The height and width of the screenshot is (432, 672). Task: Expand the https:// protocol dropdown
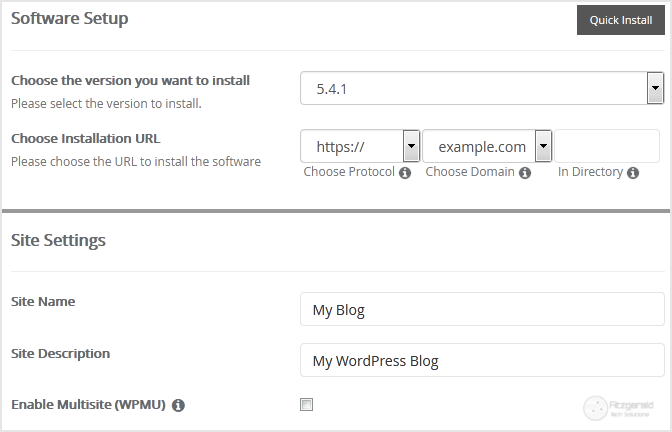(x=410, y=147)
